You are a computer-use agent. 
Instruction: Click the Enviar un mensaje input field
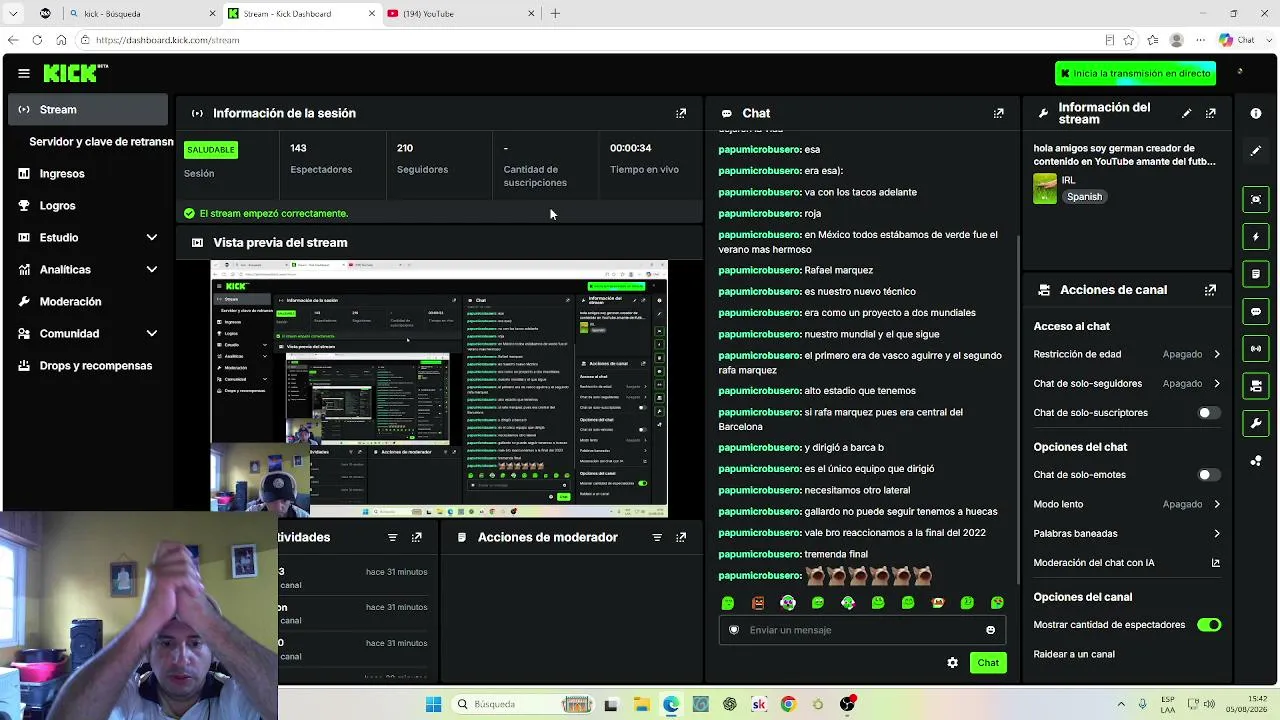tap(860, 630)
